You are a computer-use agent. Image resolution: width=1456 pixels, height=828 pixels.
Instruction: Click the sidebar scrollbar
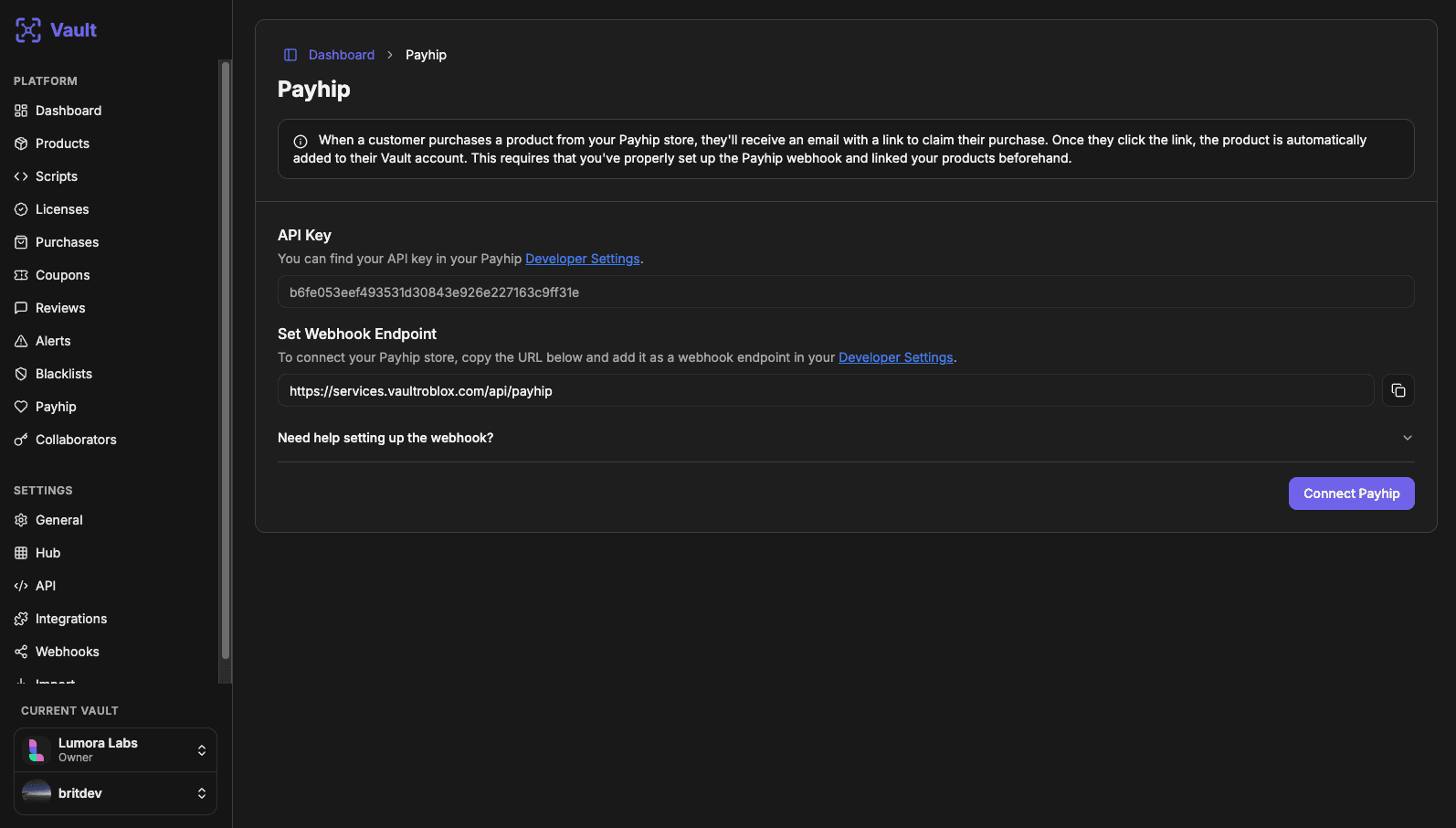click(225, 360)
